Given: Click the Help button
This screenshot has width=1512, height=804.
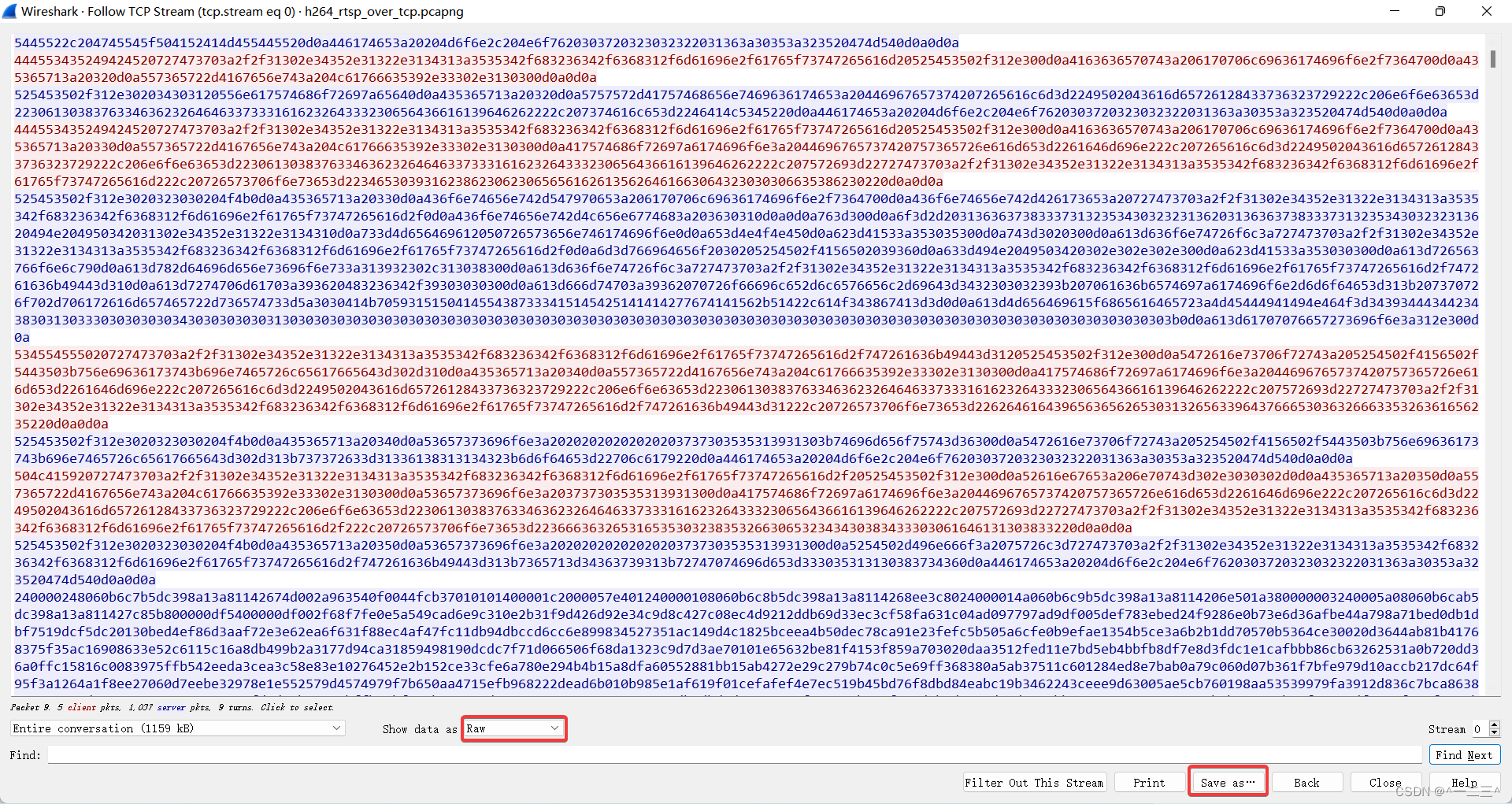Looking at the screenshot, I should pyautogui.click(x=1464, y=782).
